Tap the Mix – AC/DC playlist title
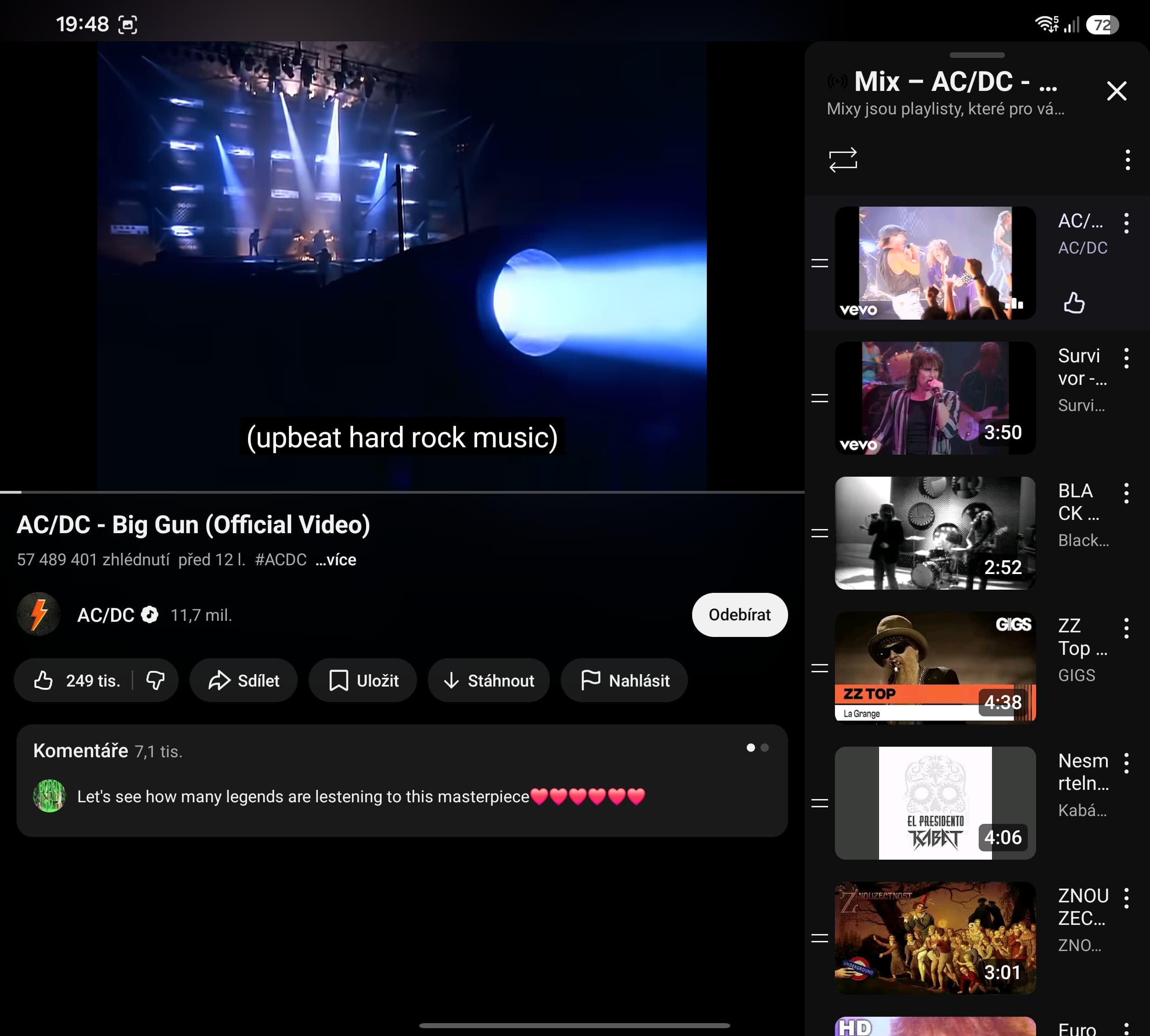Viewport: 1150px width, 1036px height. [956, 82]
